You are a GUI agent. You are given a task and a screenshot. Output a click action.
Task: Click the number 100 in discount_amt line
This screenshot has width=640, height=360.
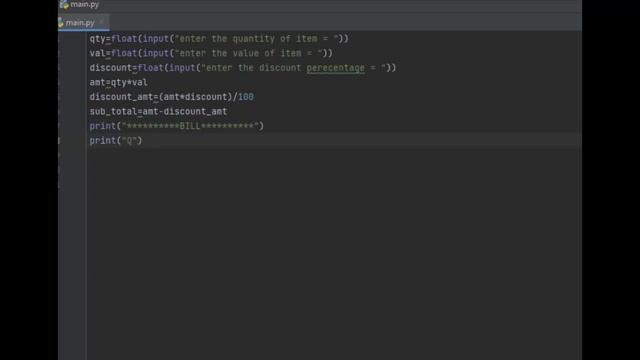click(246, 97)
